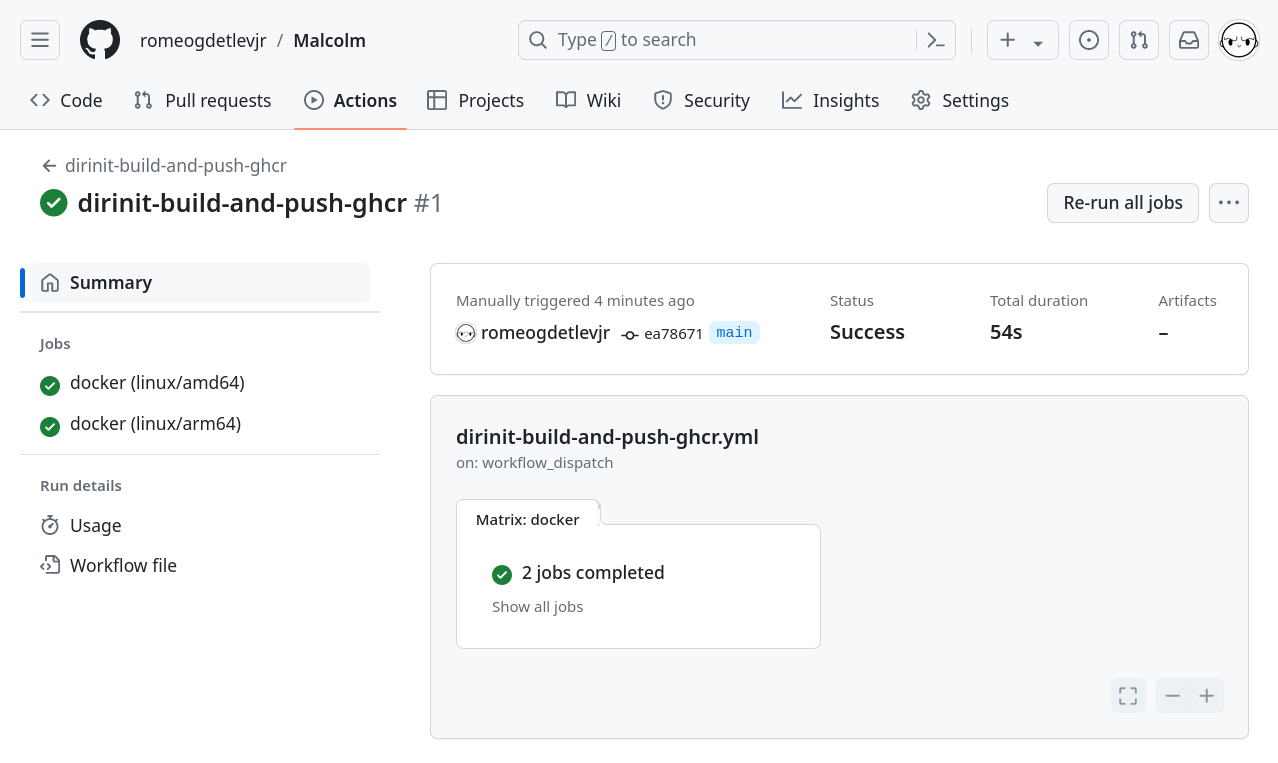
Task: Click the Summary home icon
Action: pos(50,283)
